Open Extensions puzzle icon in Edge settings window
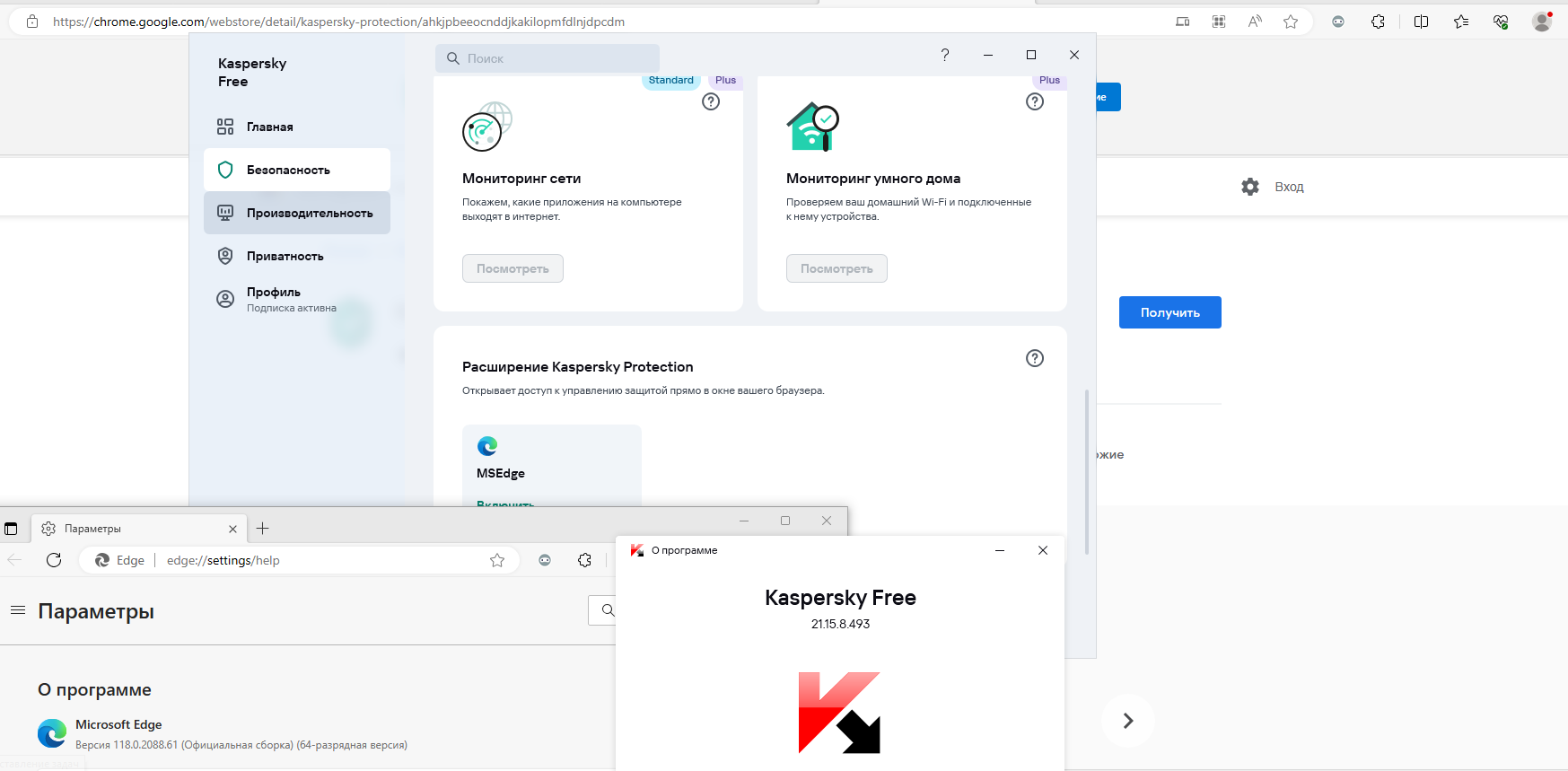This screenshot has height=771, width=1568. pos(584,560)
